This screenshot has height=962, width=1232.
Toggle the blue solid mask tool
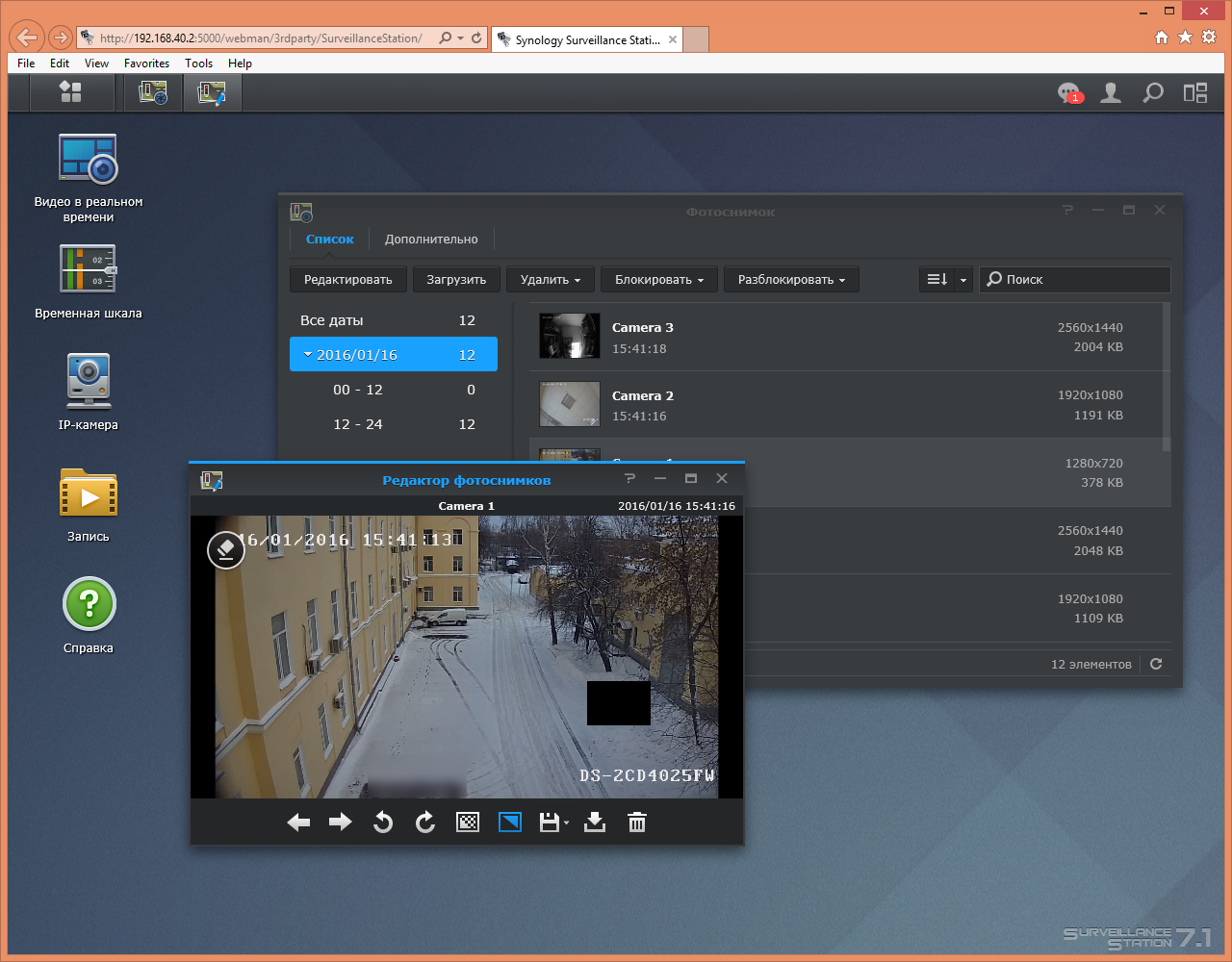click(510, 823)
